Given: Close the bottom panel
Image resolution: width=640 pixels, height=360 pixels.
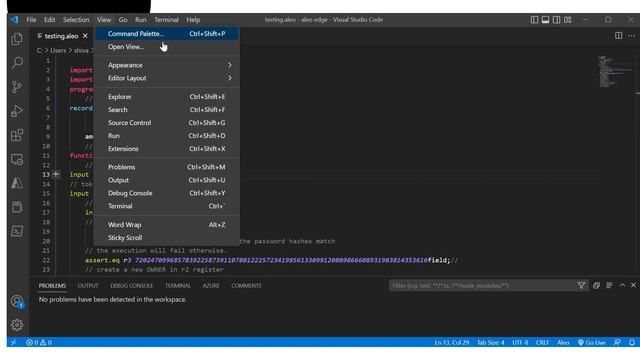Looking at the screenshot, I should 633,285.
